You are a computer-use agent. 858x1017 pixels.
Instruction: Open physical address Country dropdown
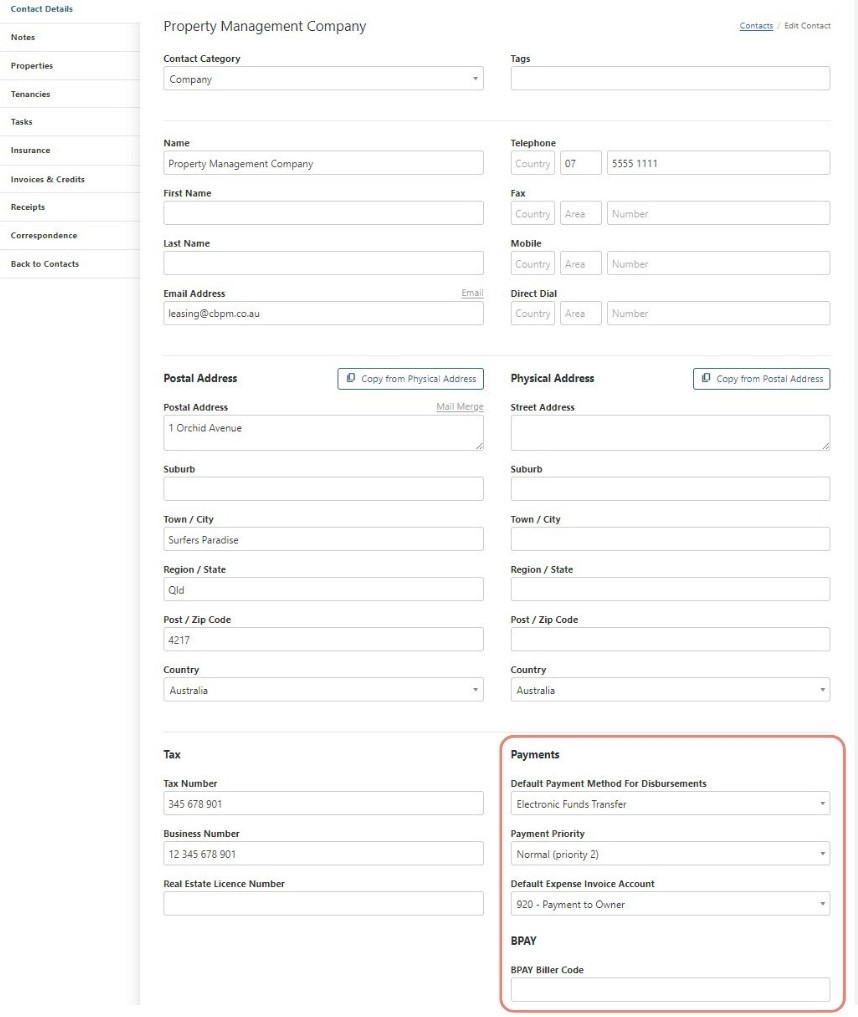pos(670,690)
